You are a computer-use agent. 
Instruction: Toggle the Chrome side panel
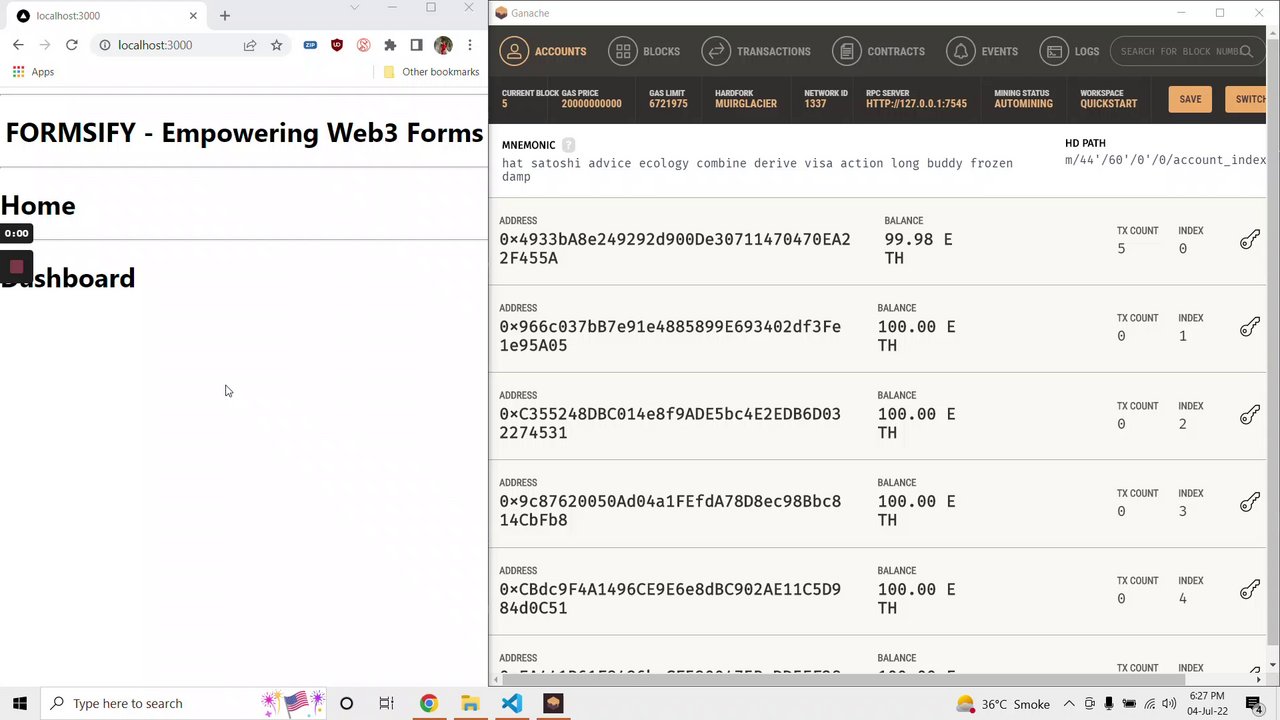416,45
